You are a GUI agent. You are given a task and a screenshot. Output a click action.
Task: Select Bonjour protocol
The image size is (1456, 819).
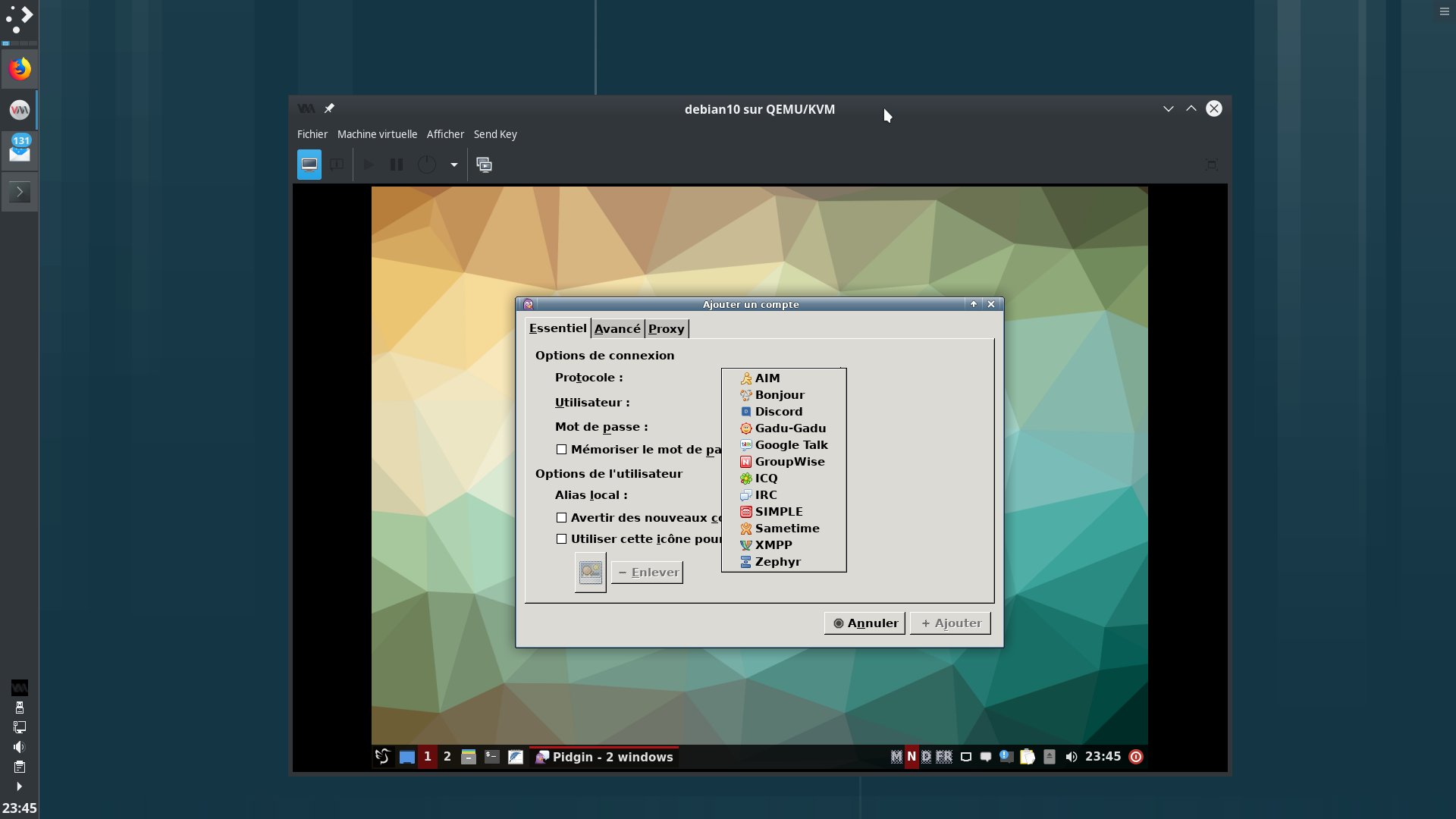[x=784, y=395]
